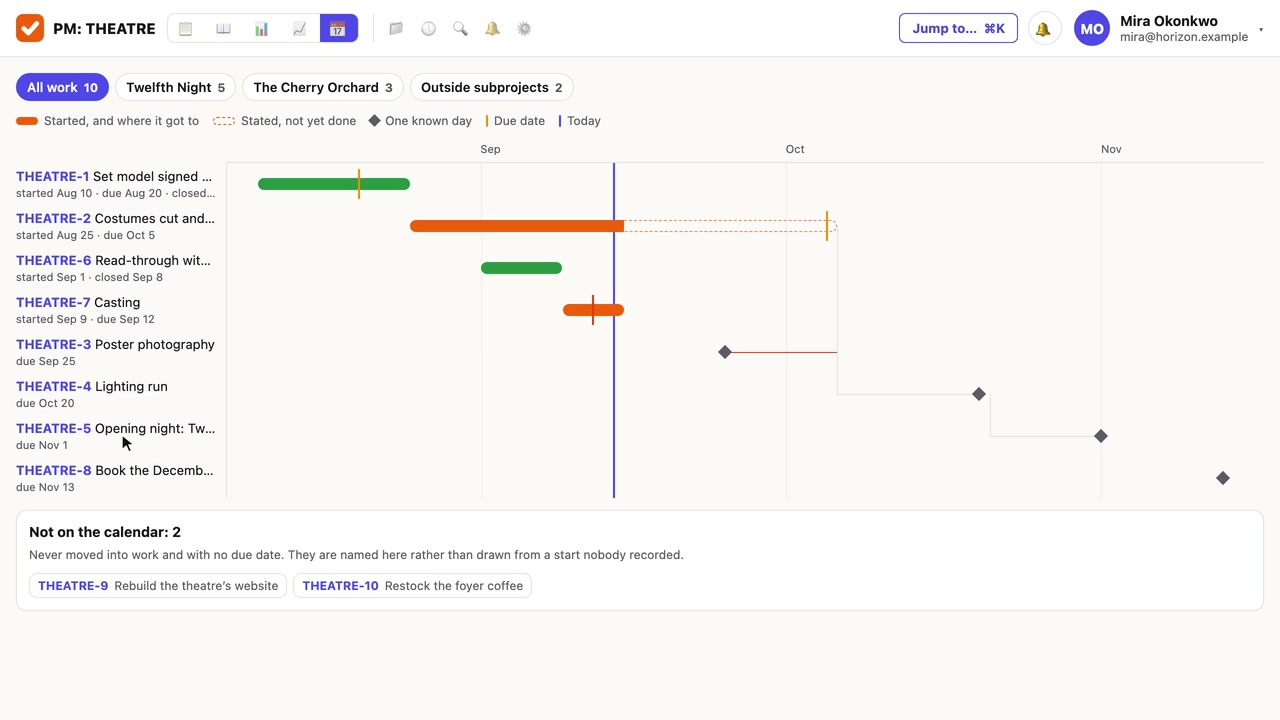Select the All work 10 filter
The image size is (1280, 720).
coord(62,87)
